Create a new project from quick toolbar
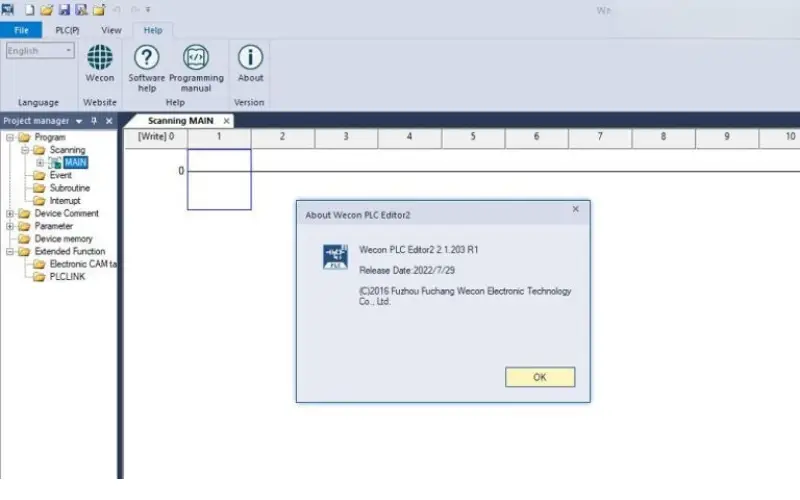This screenshot has width=800, height=500. [x=30, y=10]
